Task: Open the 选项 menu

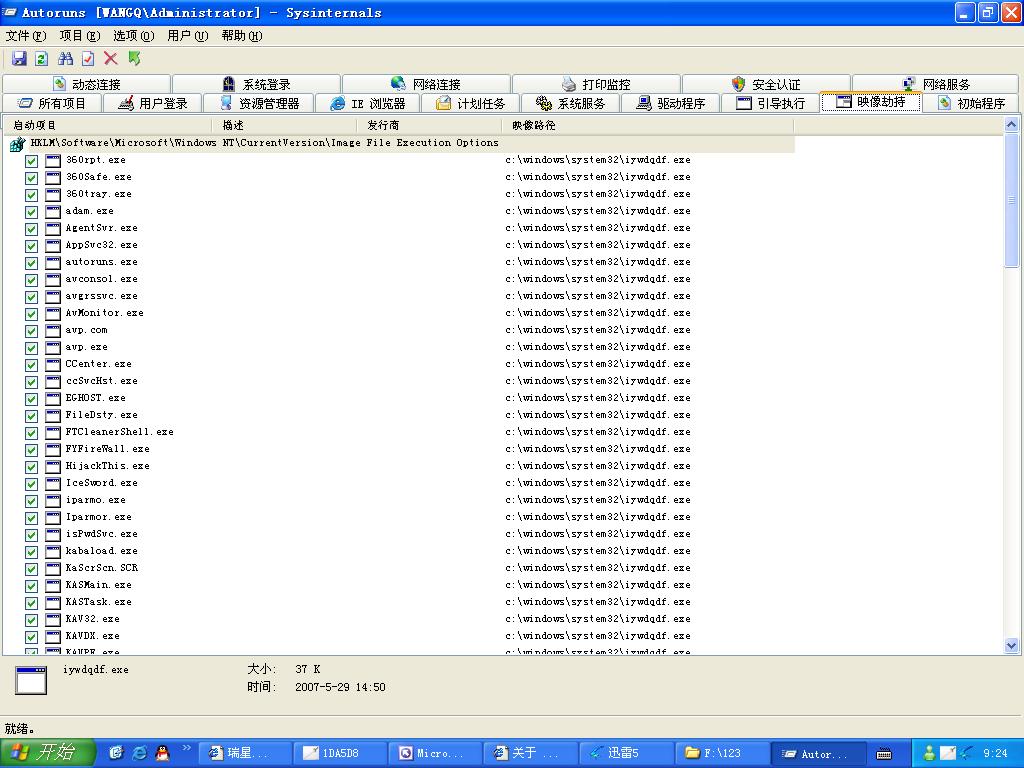Action: (134, 35)
